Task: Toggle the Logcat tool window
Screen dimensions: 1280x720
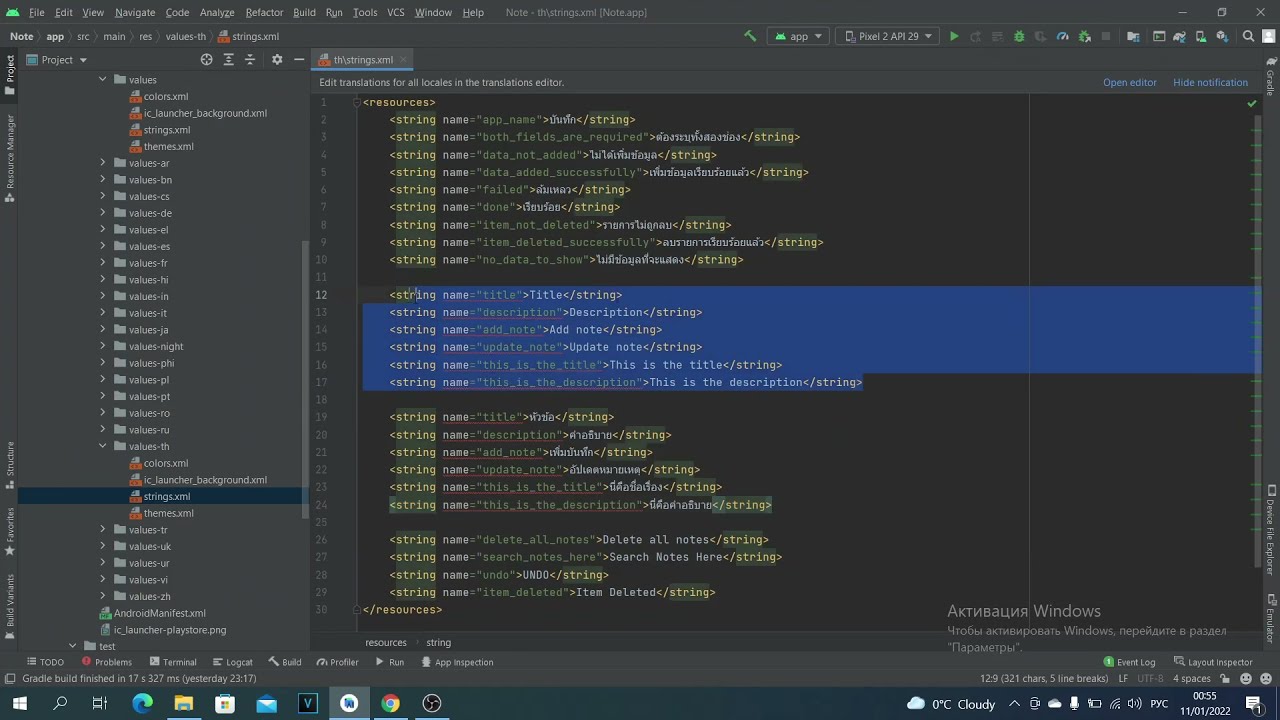Action: [x=232, y=662]
